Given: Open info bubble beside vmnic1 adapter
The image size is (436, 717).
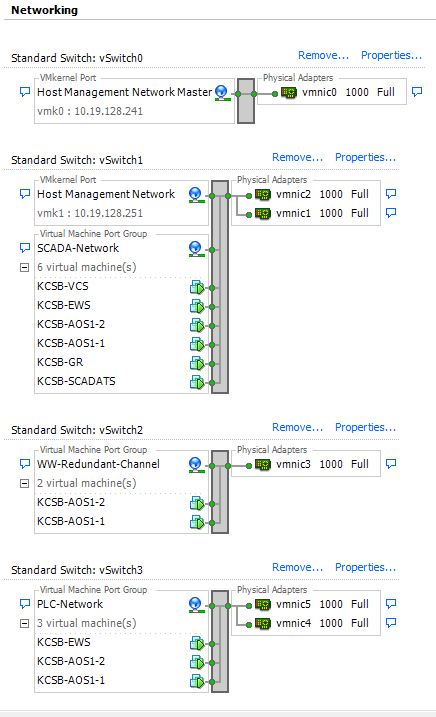Looking at the screenshot, I should click(391, 213).
